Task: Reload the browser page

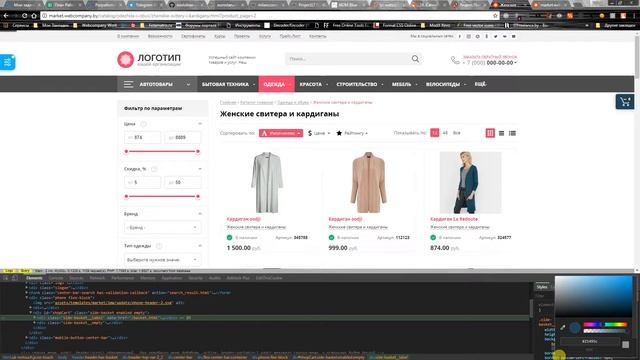Action: click(x=24, y=16)
